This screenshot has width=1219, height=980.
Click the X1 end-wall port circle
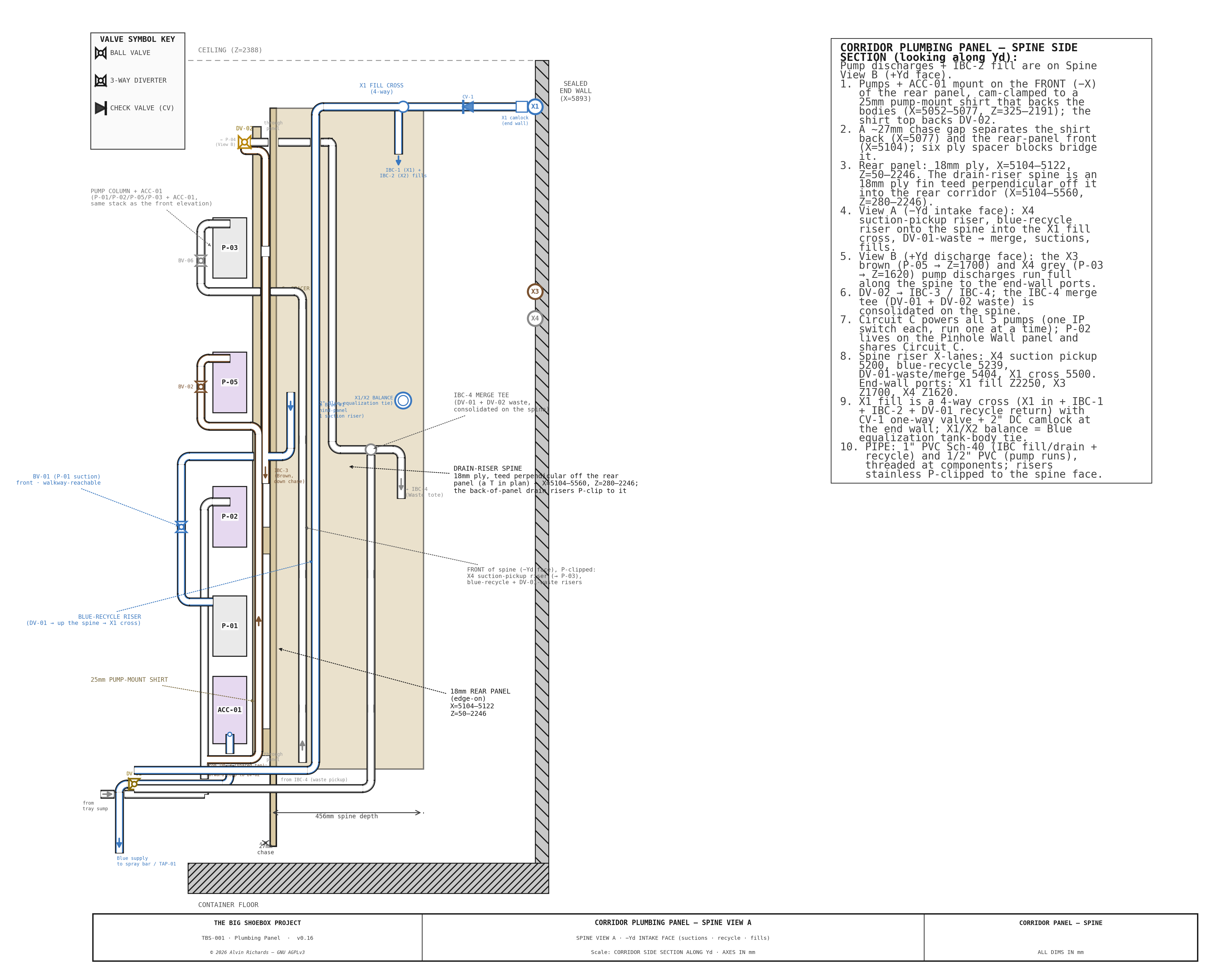(535, 106)
